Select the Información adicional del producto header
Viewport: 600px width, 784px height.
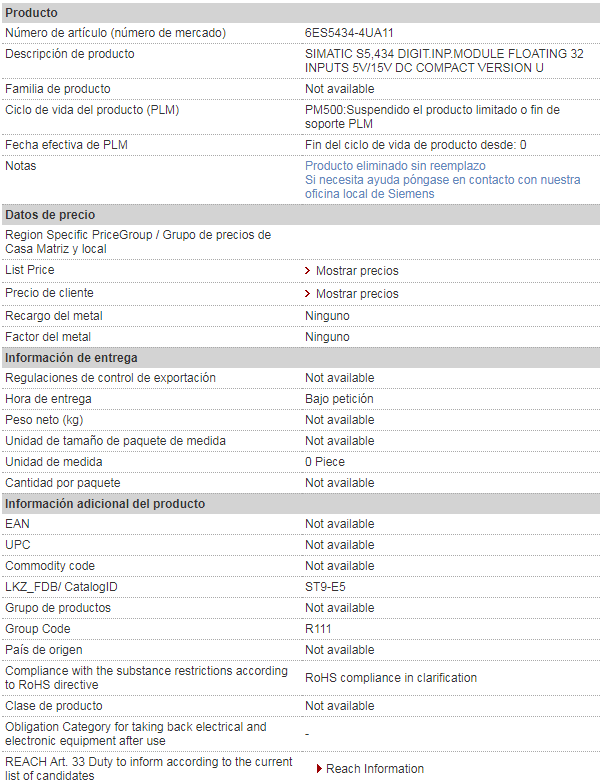pyautogui.click(x=300, y=504)
